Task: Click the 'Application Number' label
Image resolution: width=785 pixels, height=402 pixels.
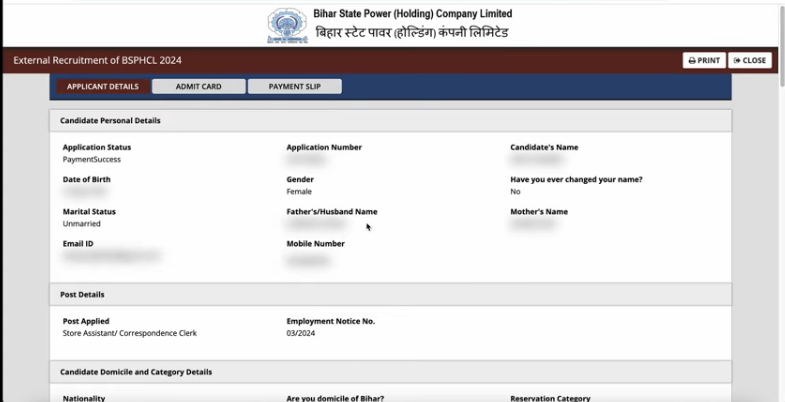Action: [x=324, y=148]
